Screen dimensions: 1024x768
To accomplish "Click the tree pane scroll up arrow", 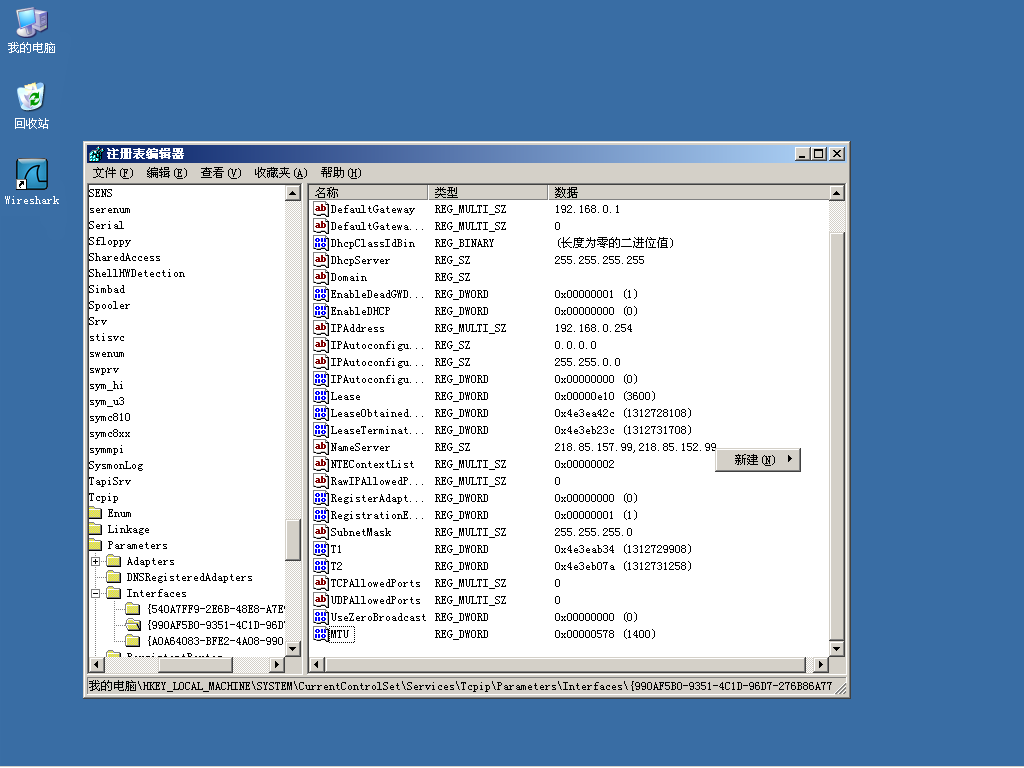I will coord(293,193).
